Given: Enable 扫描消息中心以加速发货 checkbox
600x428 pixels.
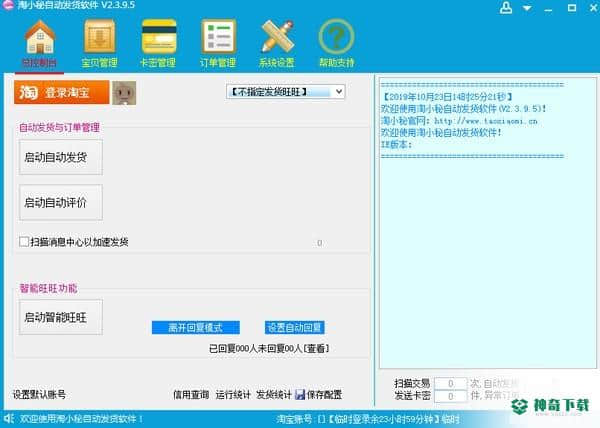Looking at the screenshot, I should 24,242.
